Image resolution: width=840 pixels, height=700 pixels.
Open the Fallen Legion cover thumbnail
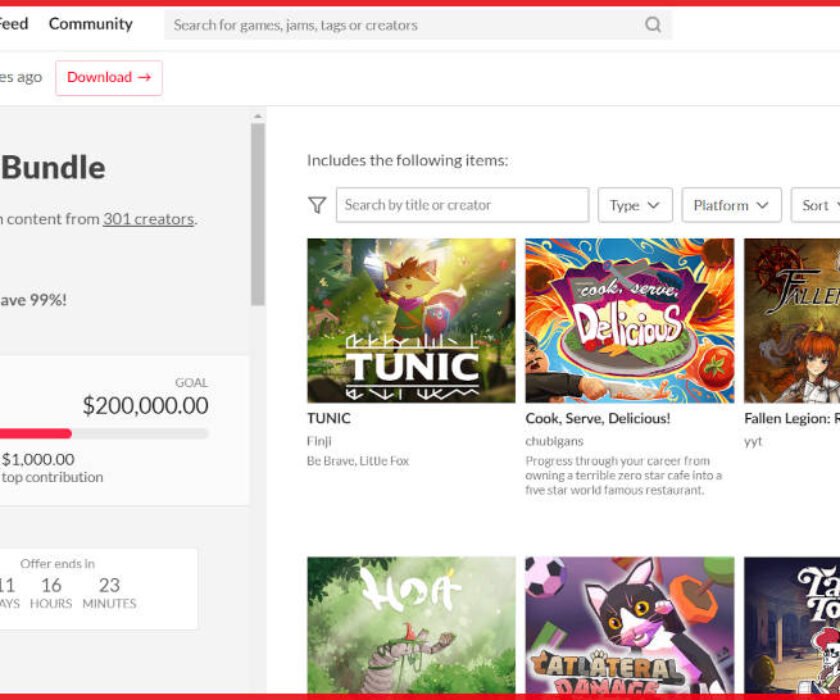[x=792, y=320]
